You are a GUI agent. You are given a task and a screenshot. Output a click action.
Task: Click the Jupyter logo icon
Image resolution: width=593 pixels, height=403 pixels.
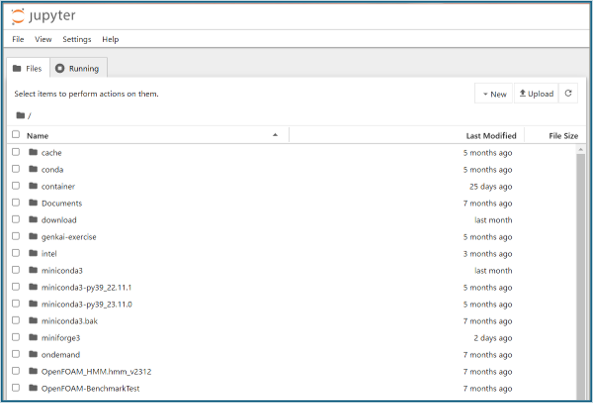[x=17, y=16]
